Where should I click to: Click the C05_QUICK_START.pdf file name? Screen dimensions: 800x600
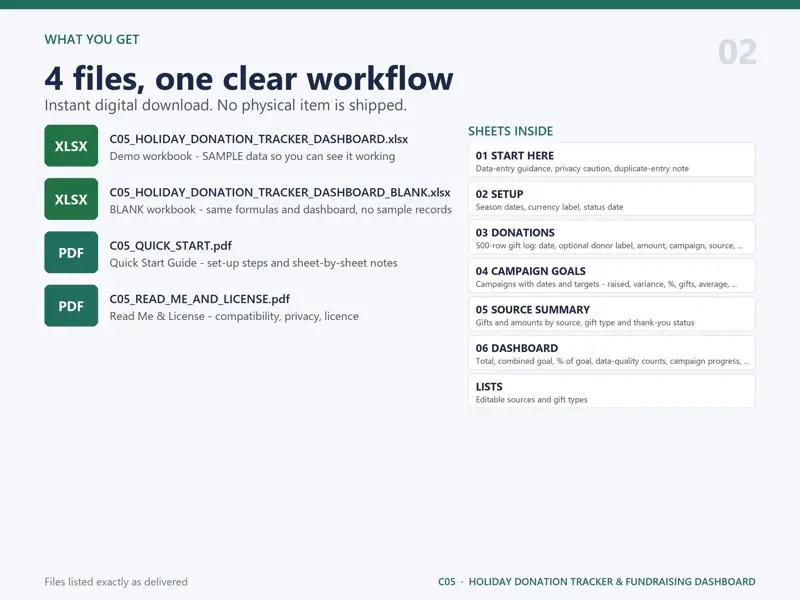tap(171, 245)
